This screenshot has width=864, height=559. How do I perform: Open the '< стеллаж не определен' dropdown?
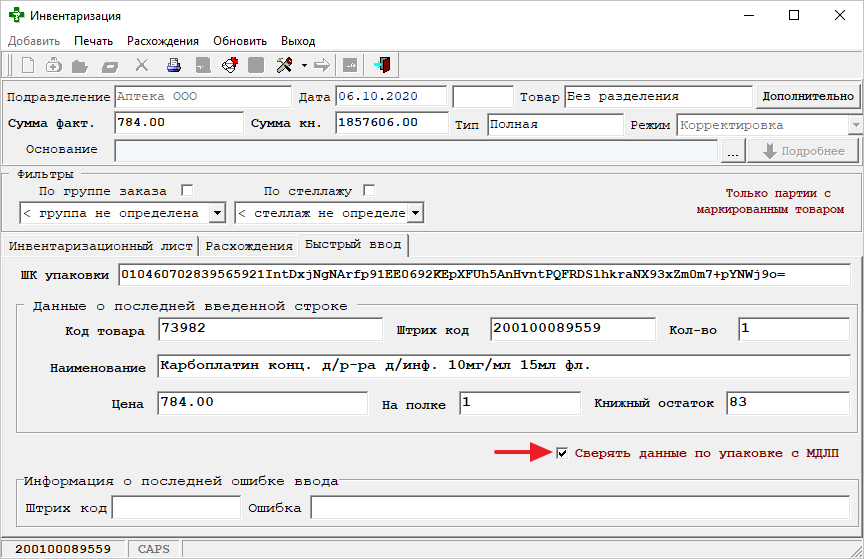[x=415, y=213]
